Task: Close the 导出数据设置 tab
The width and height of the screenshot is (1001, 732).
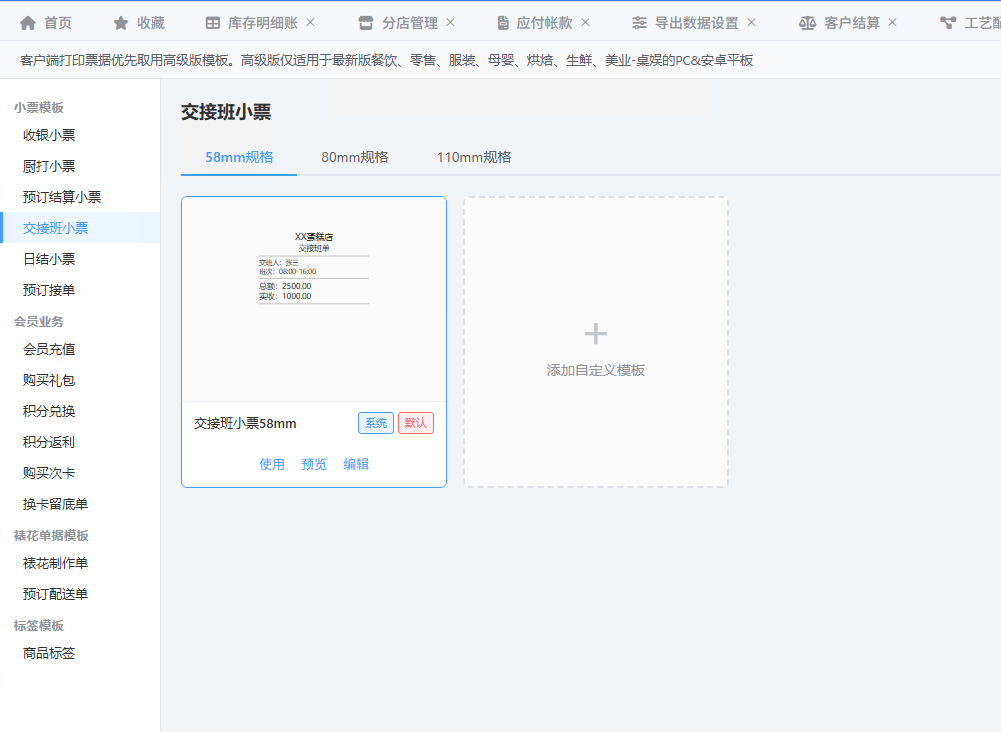Action: pos(751,22)
